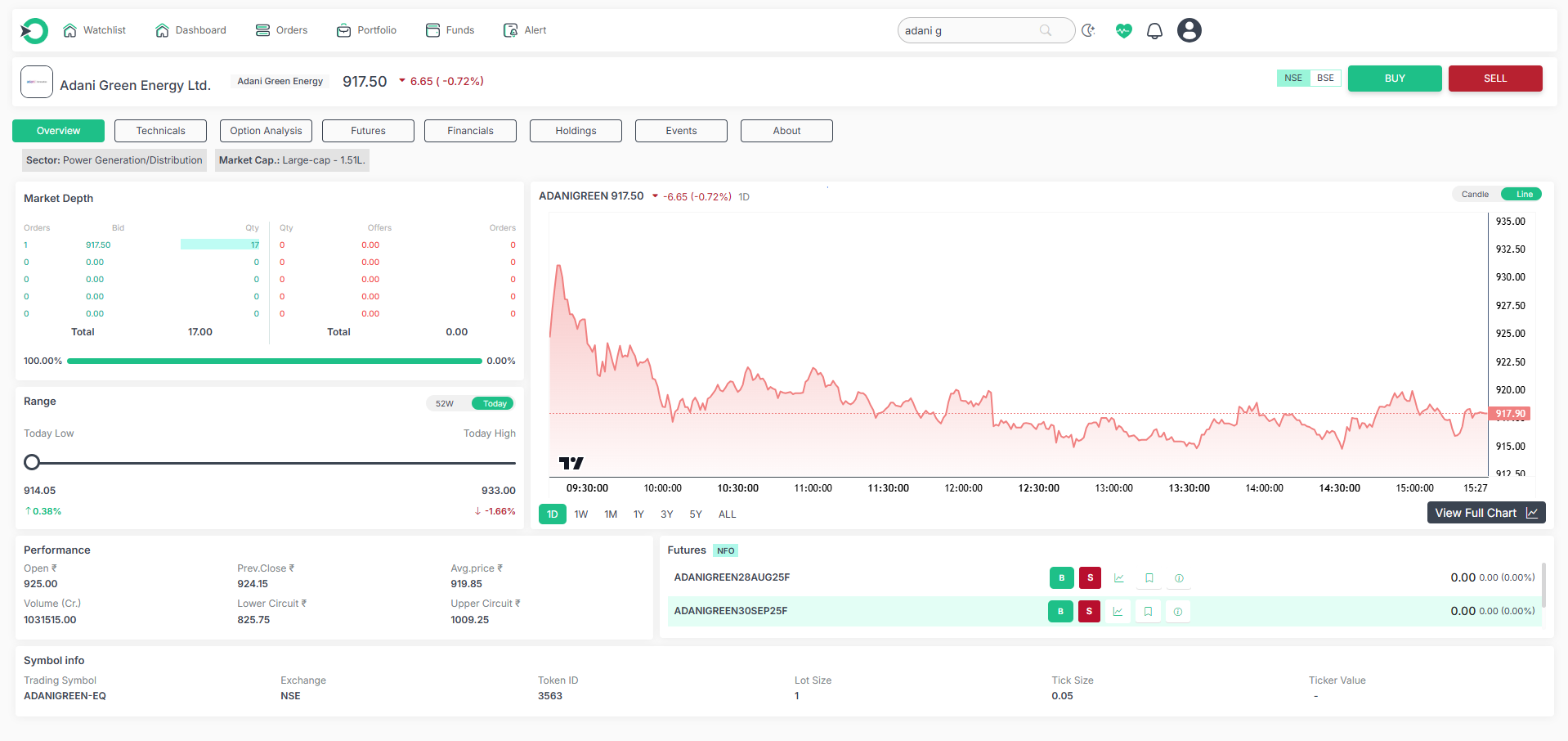Click the NFO badge next to Futures

[x=725, y=551]
